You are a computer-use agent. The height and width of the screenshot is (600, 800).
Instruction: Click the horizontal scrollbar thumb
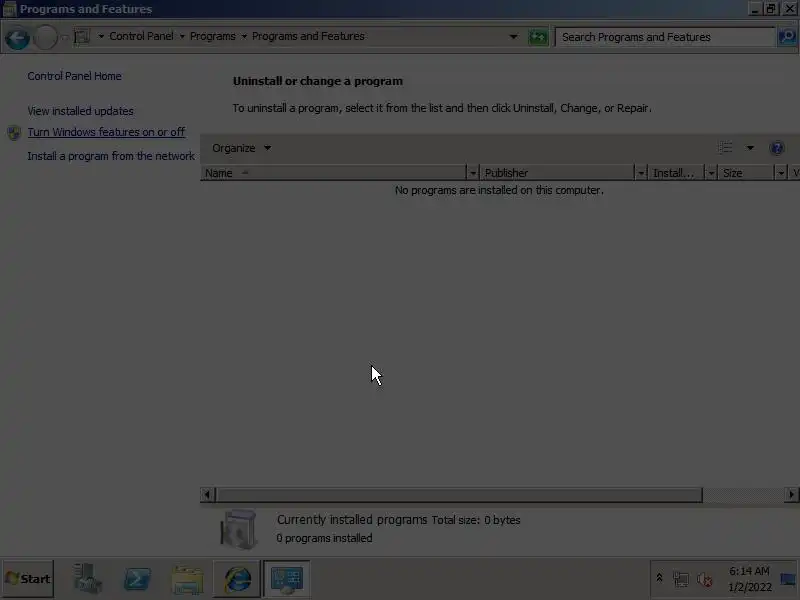pyautogui.click(x=459, y=495)
